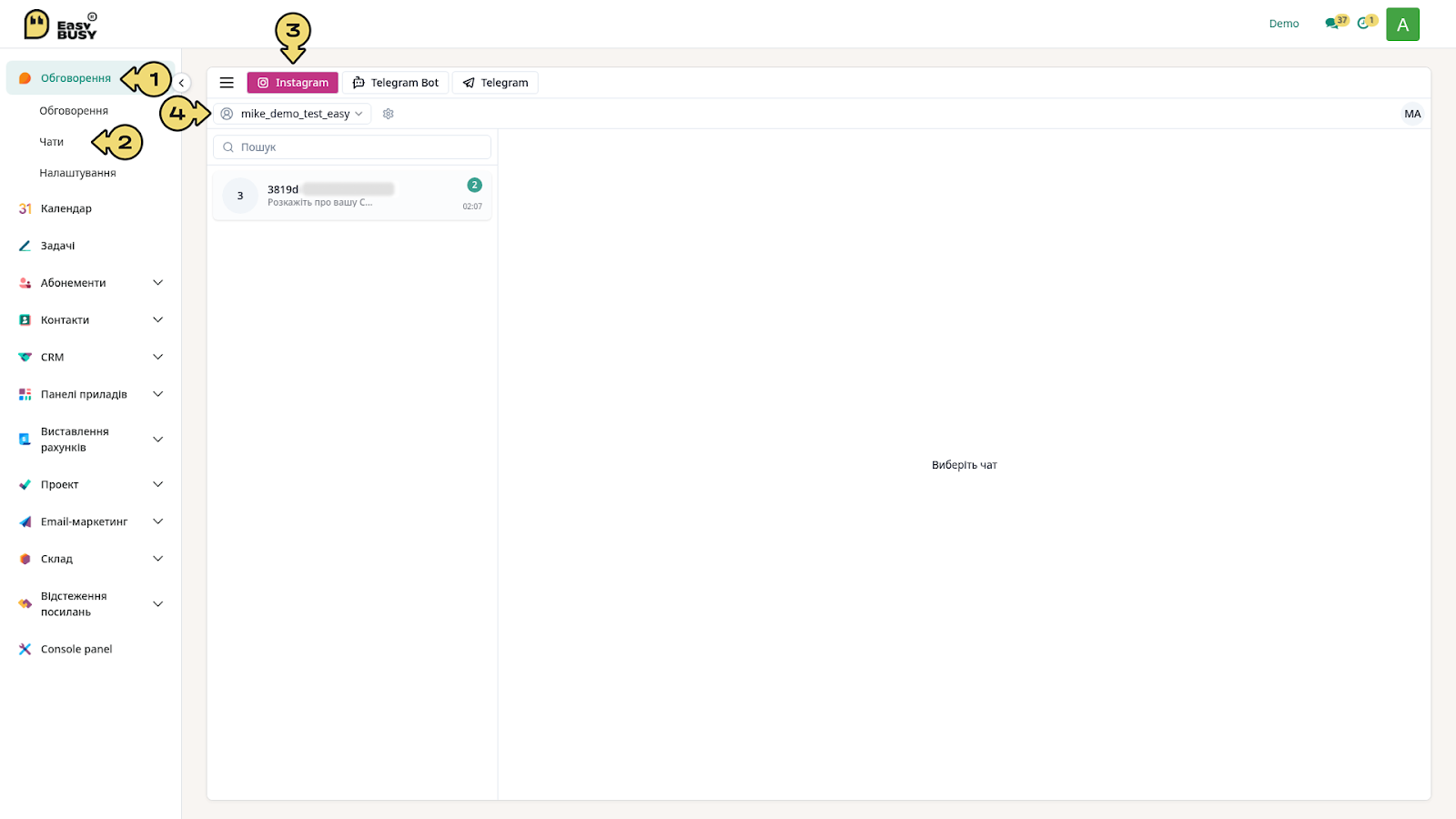Image resolution: width=1456 pixels, height=819 pixels.
Task: Click the CRM funnel icon
Action: [x=25, y=358]
